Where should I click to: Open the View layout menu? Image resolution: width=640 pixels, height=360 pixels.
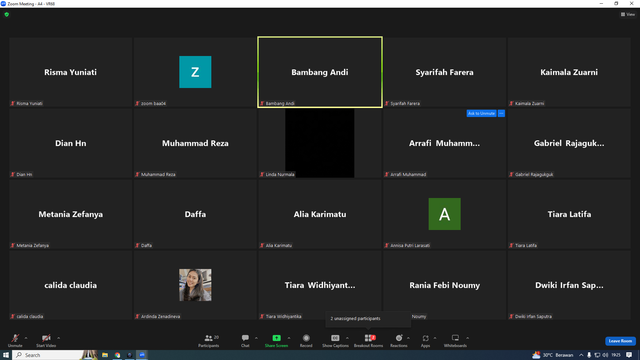628,14
